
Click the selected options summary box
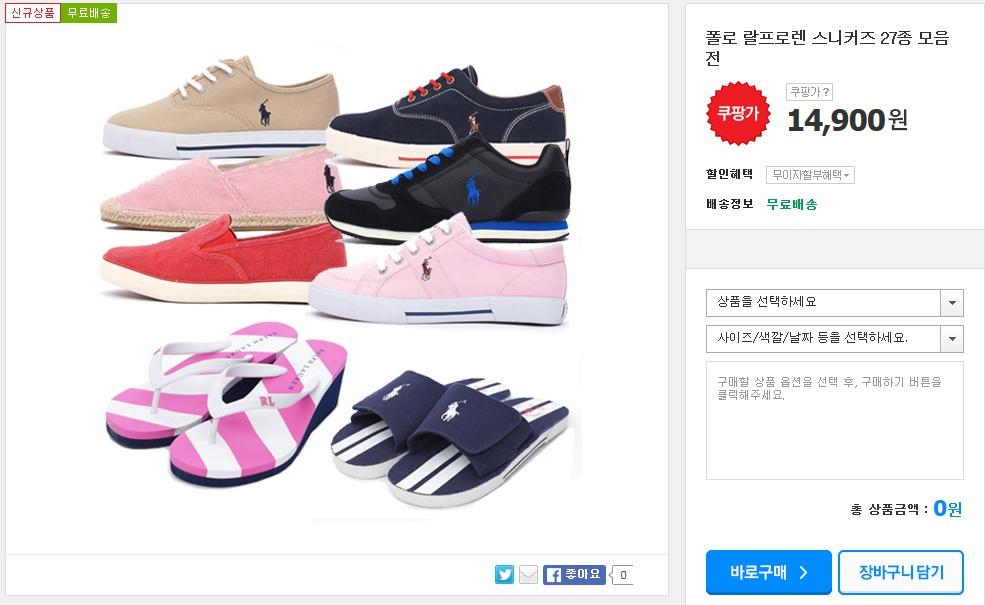coord(835,420)
